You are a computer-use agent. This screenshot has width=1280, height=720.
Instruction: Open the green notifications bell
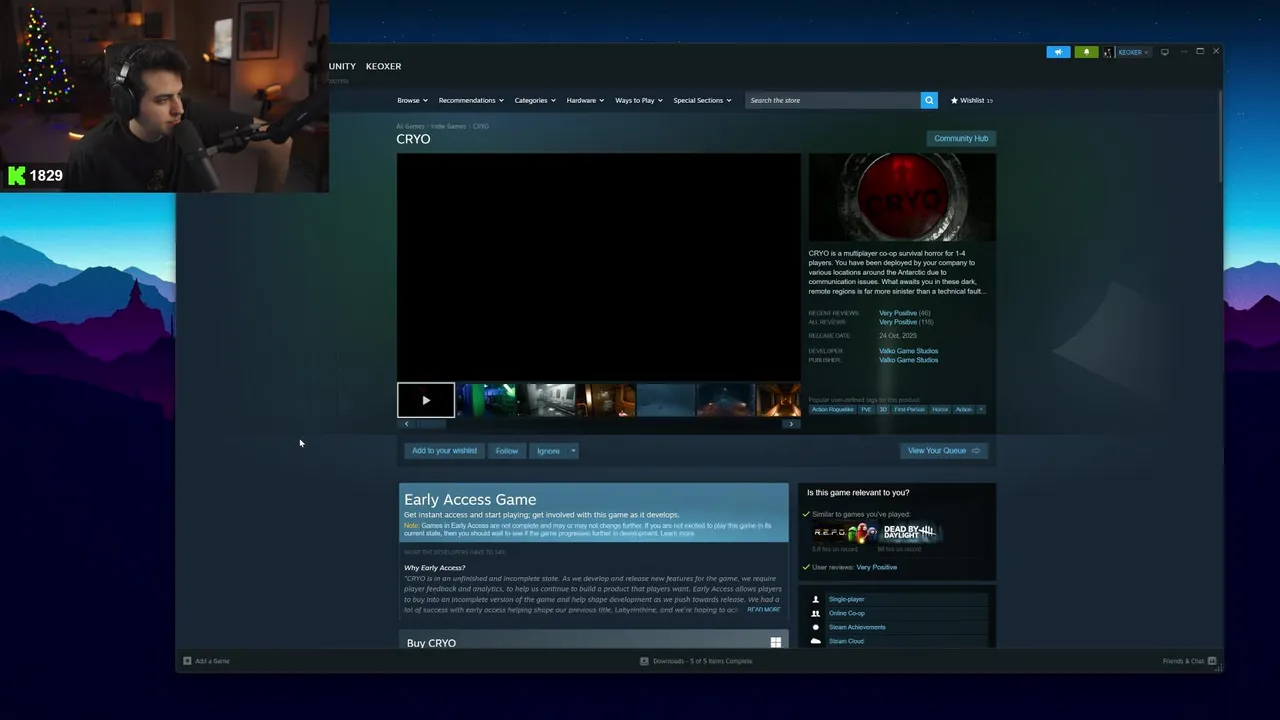(1086, 52)
